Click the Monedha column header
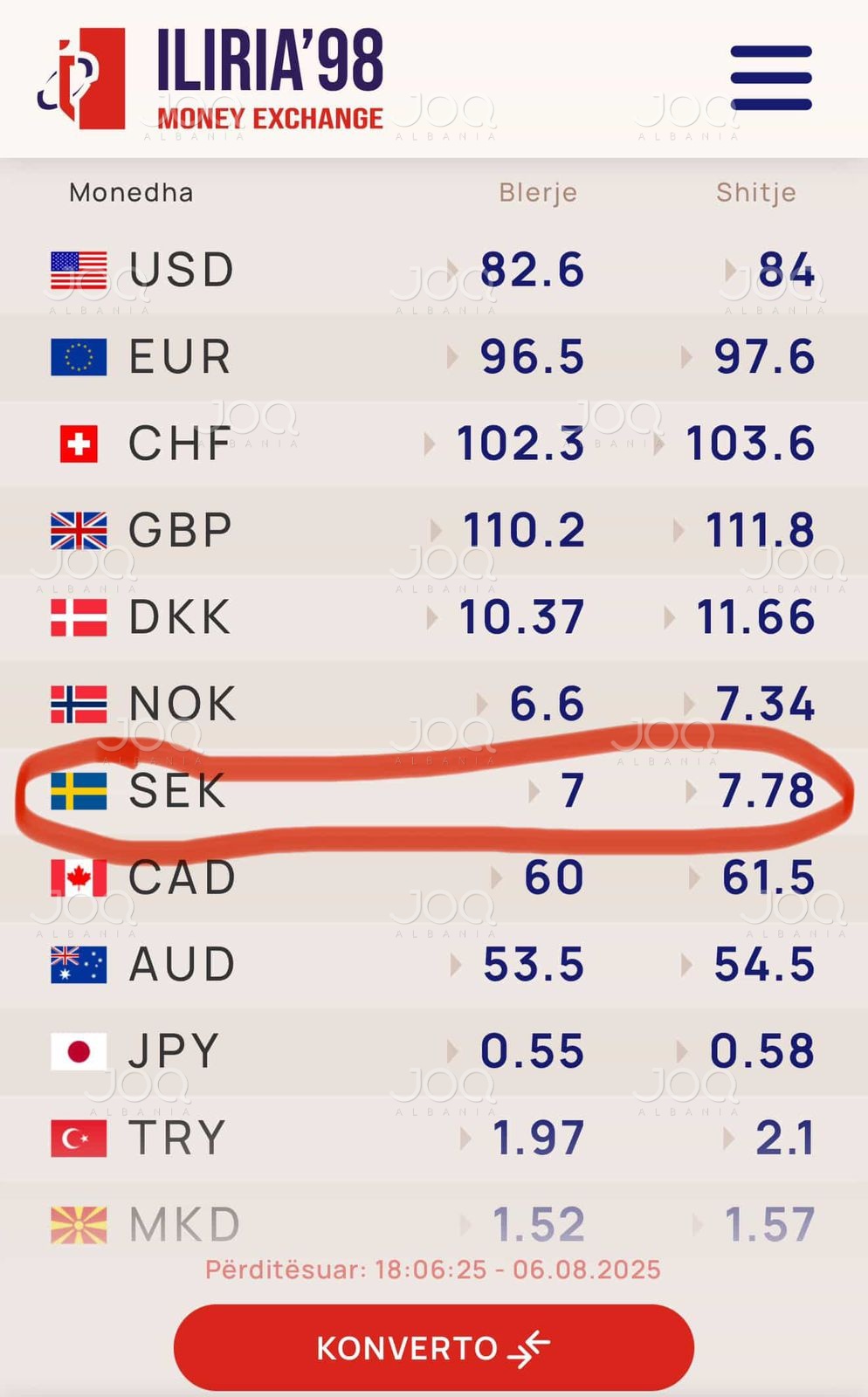The height and width of the screenshot is (1397, 868). click(x=131, y=193)
